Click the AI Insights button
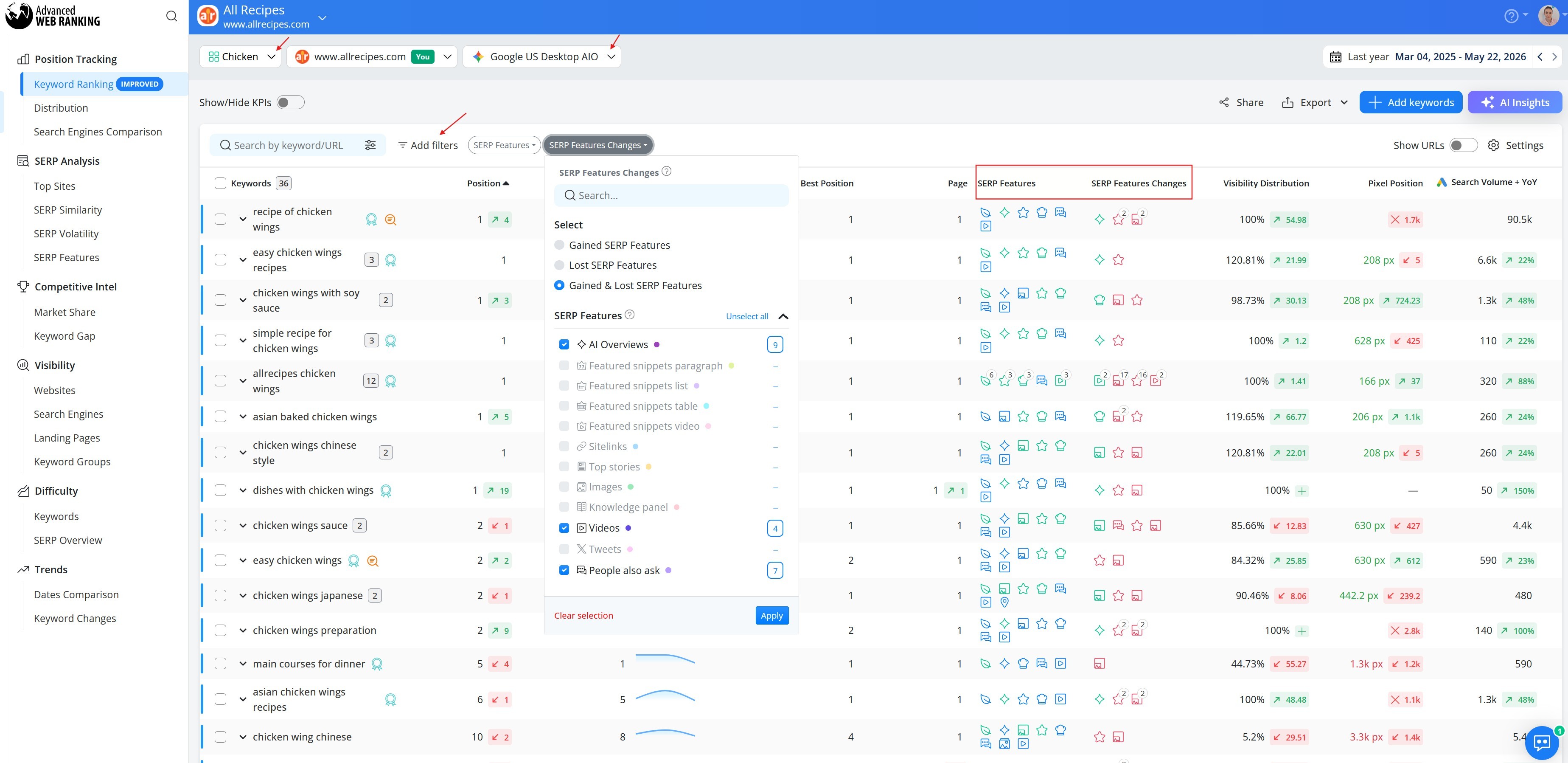 (x=1515, y=102)
